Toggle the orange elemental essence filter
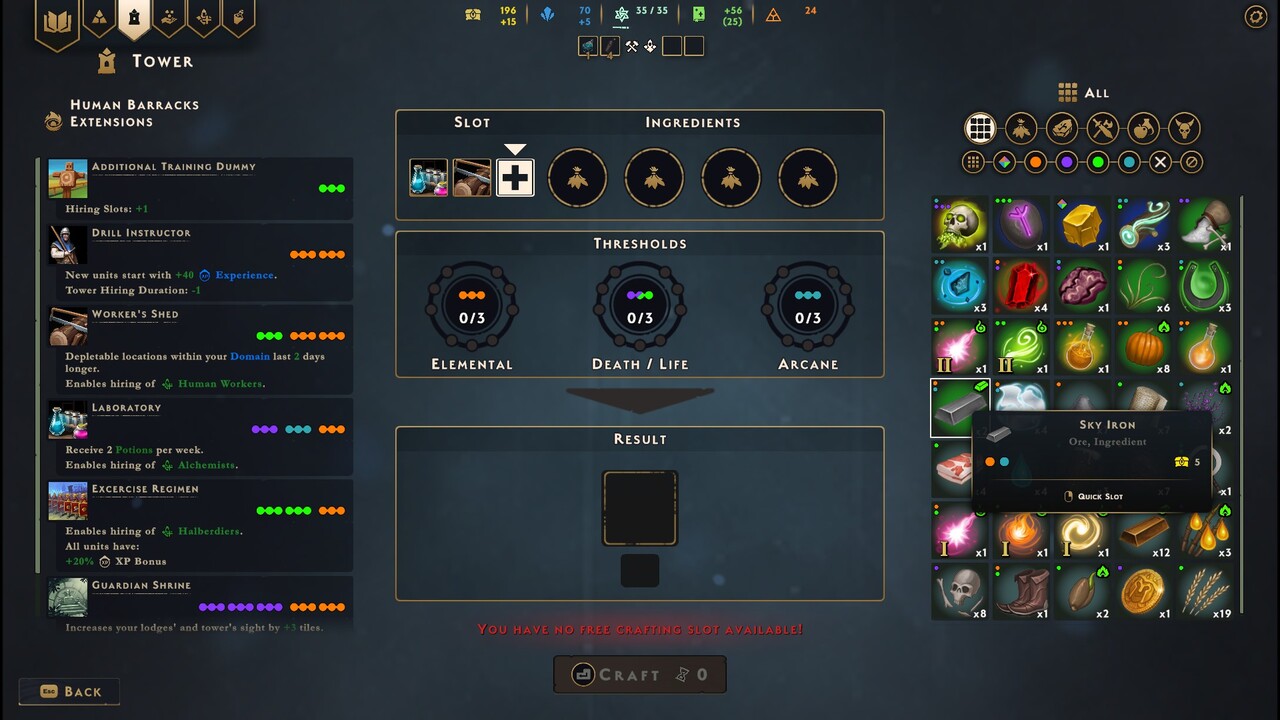1280x720 pixels. coord(1036,162)
